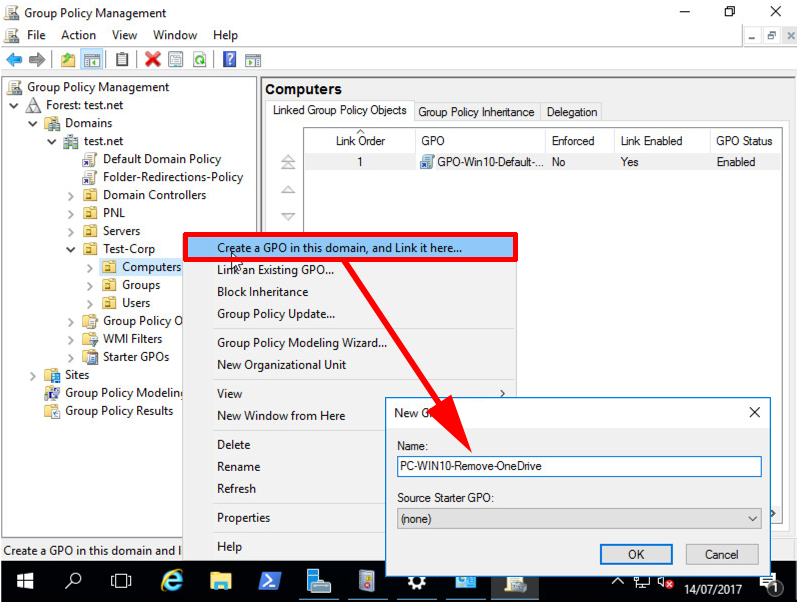Open Internet Explorer from the taskbar
This screenshot has height=602, width=797.
coord(172,581)
